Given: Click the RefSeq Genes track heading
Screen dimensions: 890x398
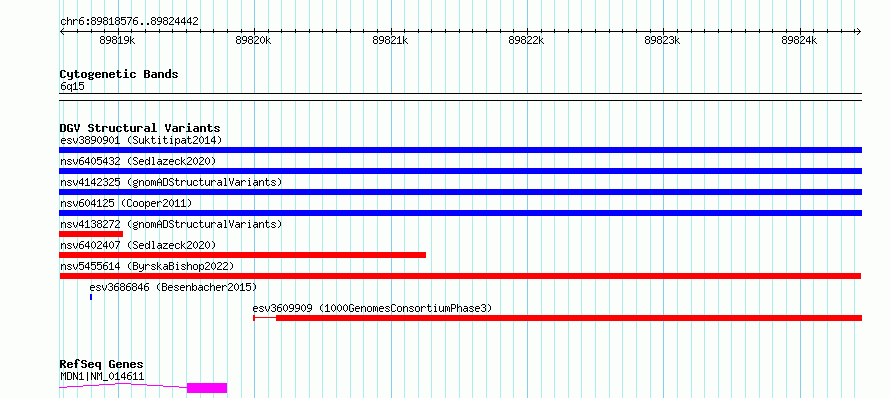Looking at the screenshot, I should (x=102, y=365).
